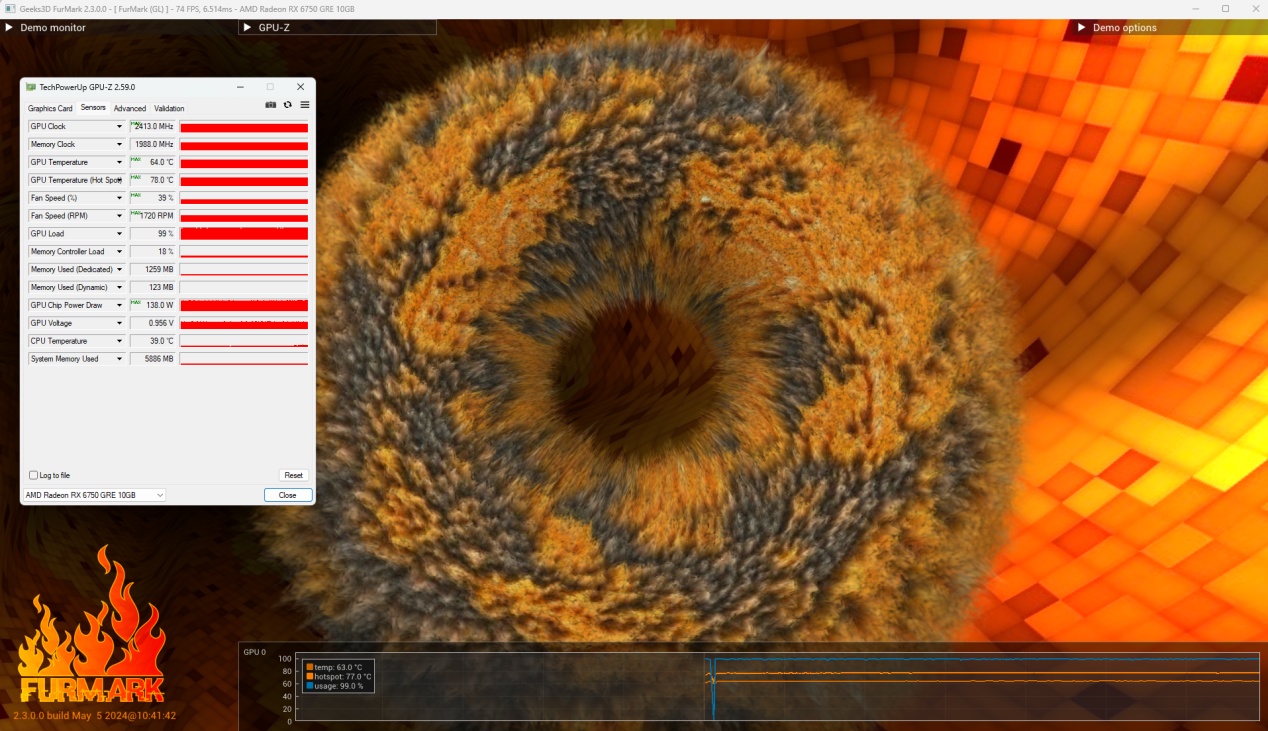This screenshot has height=731, width=1268.
Task: Open the GPU Temperature sensor dropdown
Action: [119, 163]
